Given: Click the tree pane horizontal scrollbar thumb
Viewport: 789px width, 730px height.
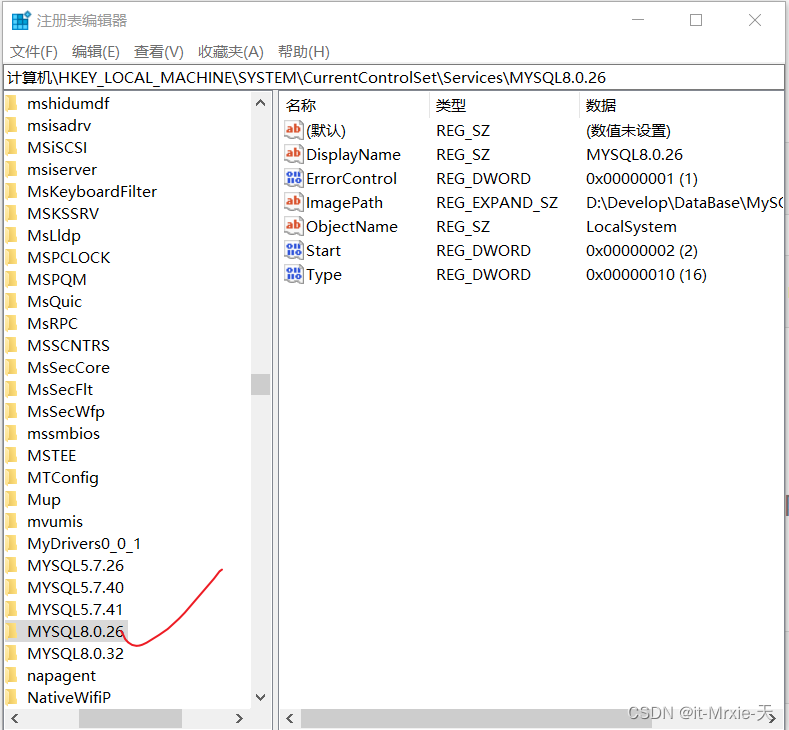Looking at the screenshot, I should 130,718.
